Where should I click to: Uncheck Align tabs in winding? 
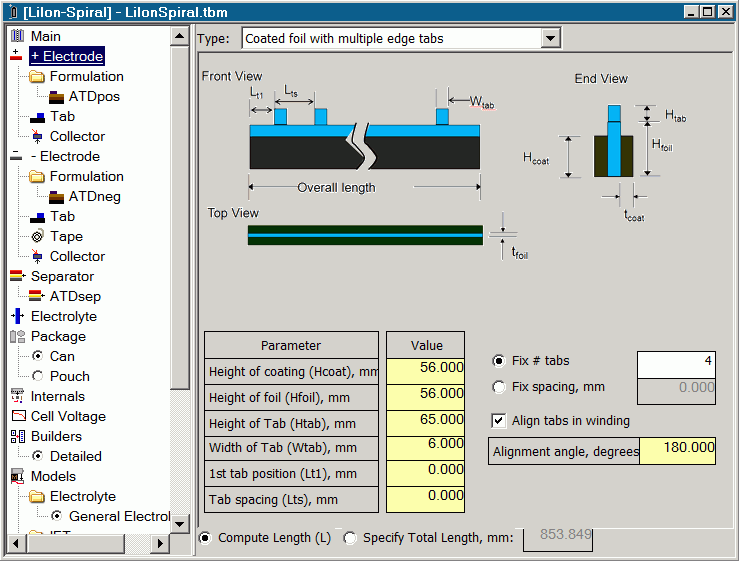coord(499,421)
